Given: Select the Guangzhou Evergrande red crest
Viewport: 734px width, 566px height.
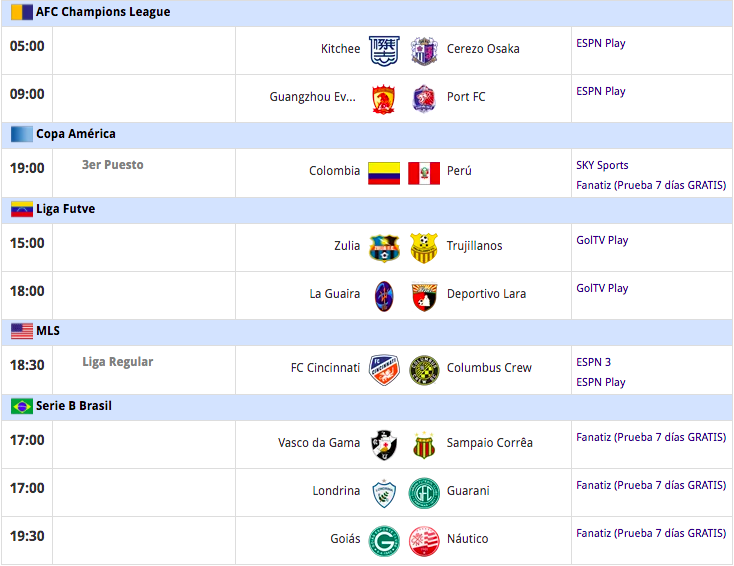Looking at the screenshot, I should click(383, 99).
